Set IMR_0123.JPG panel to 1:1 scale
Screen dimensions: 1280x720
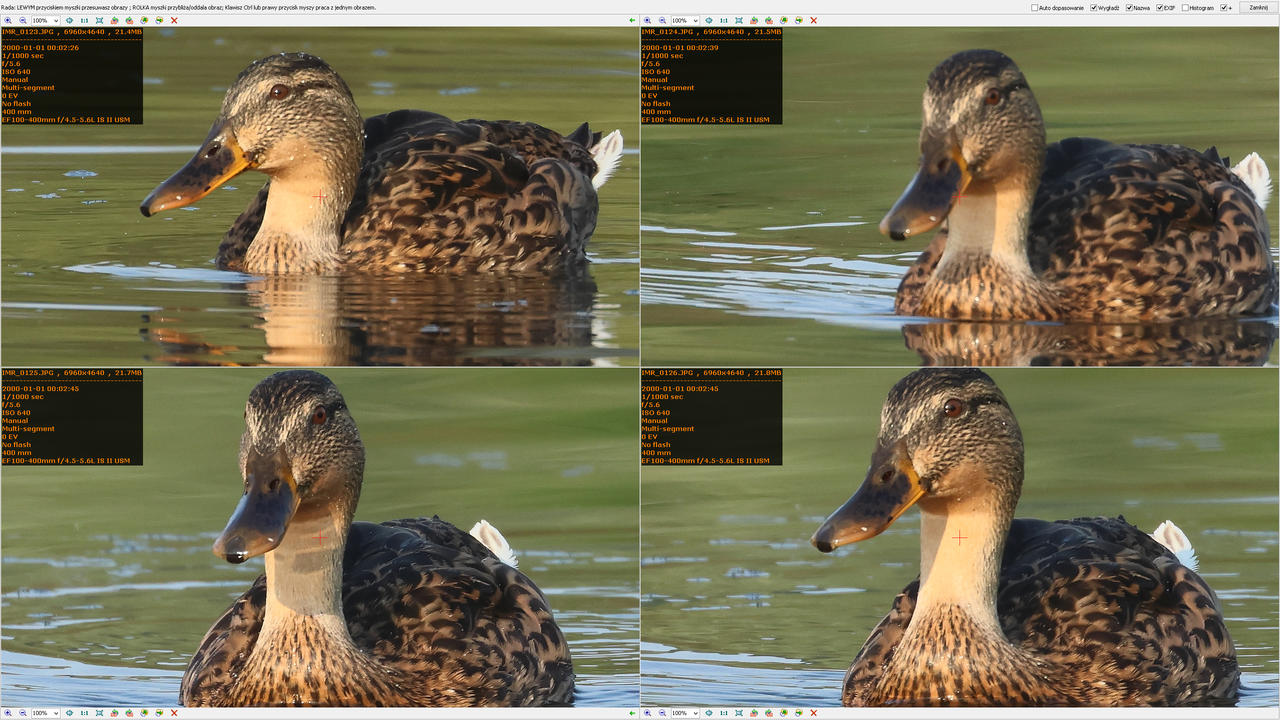tap(84, 20)
